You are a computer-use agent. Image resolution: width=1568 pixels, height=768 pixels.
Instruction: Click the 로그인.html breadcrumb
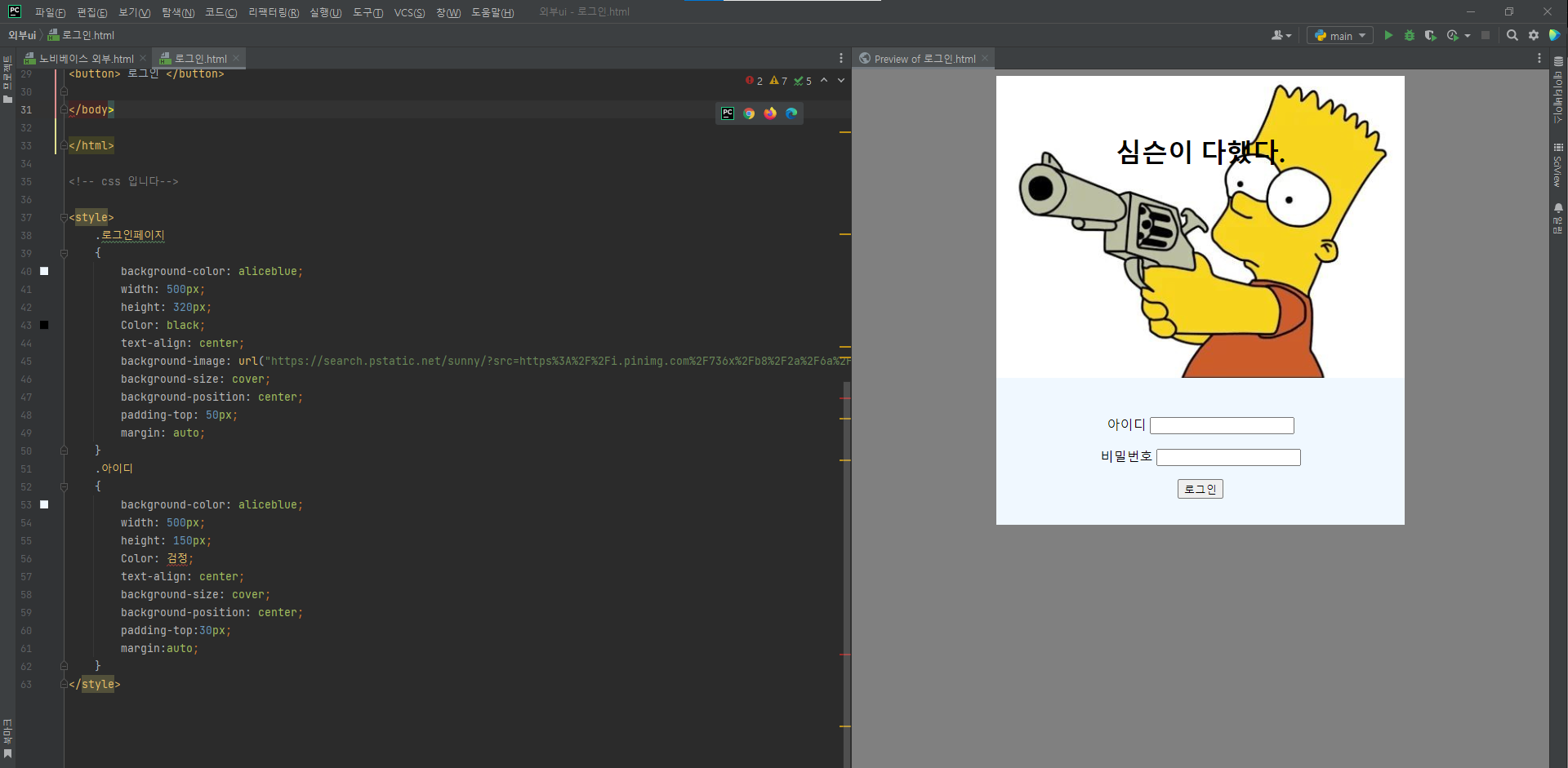click(81, 35)
